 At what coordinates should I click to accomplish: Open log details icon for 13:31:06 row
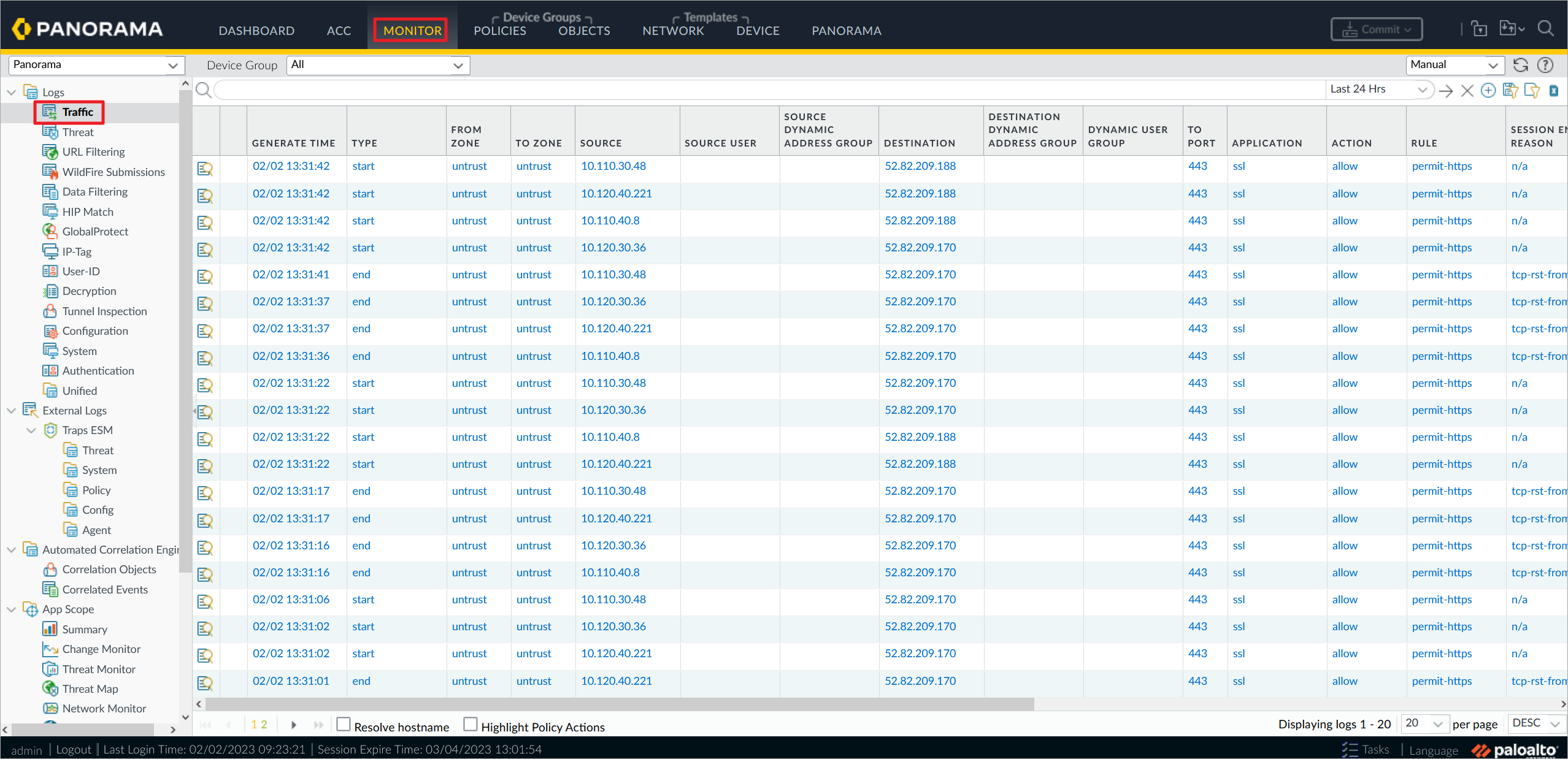(205, 601)
